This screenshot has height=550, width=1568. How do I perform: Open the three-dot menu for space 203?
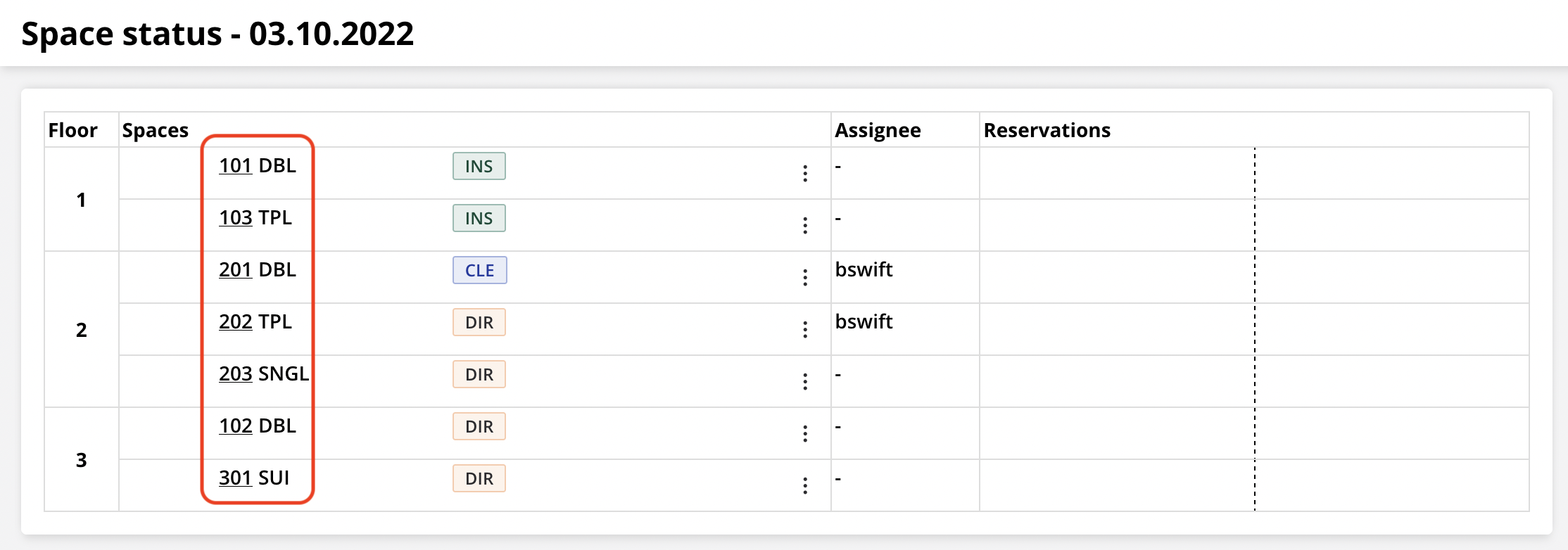(x=805, y=381)
